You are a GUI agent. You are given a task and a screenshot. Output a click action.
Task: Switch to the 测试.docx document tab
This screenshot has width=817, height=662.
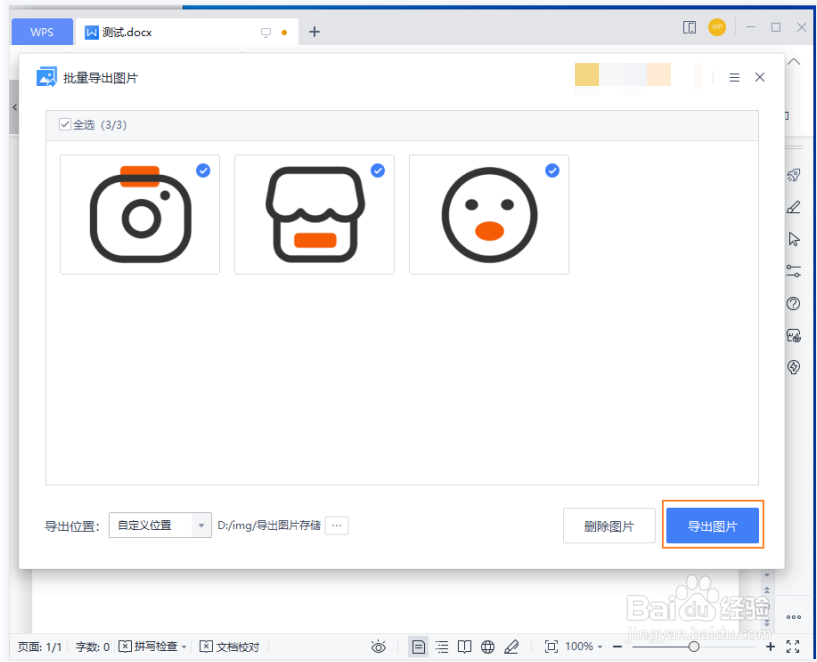(x=187, y=32)
